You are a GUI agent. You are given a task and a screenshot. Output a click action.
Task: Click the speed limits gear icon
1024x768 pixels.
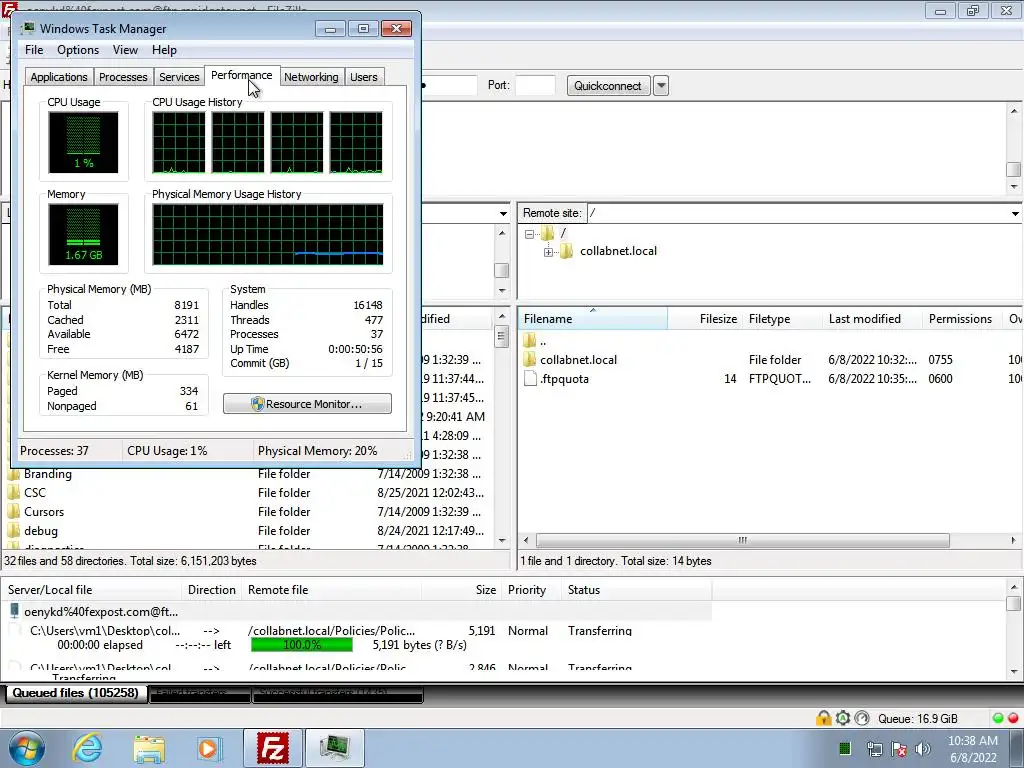(843, 718)
